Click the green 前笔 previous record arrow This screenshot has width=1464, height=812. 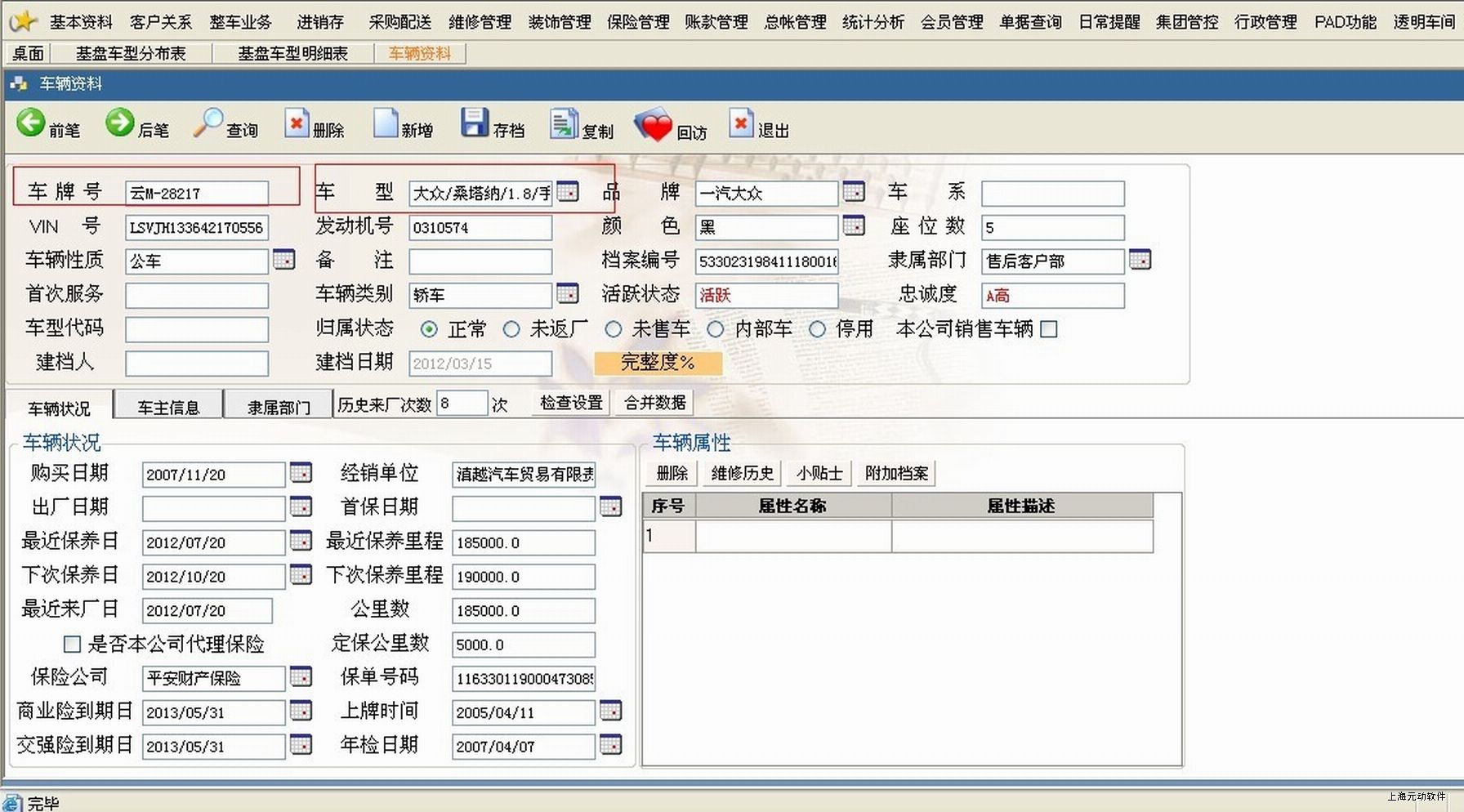31,123
